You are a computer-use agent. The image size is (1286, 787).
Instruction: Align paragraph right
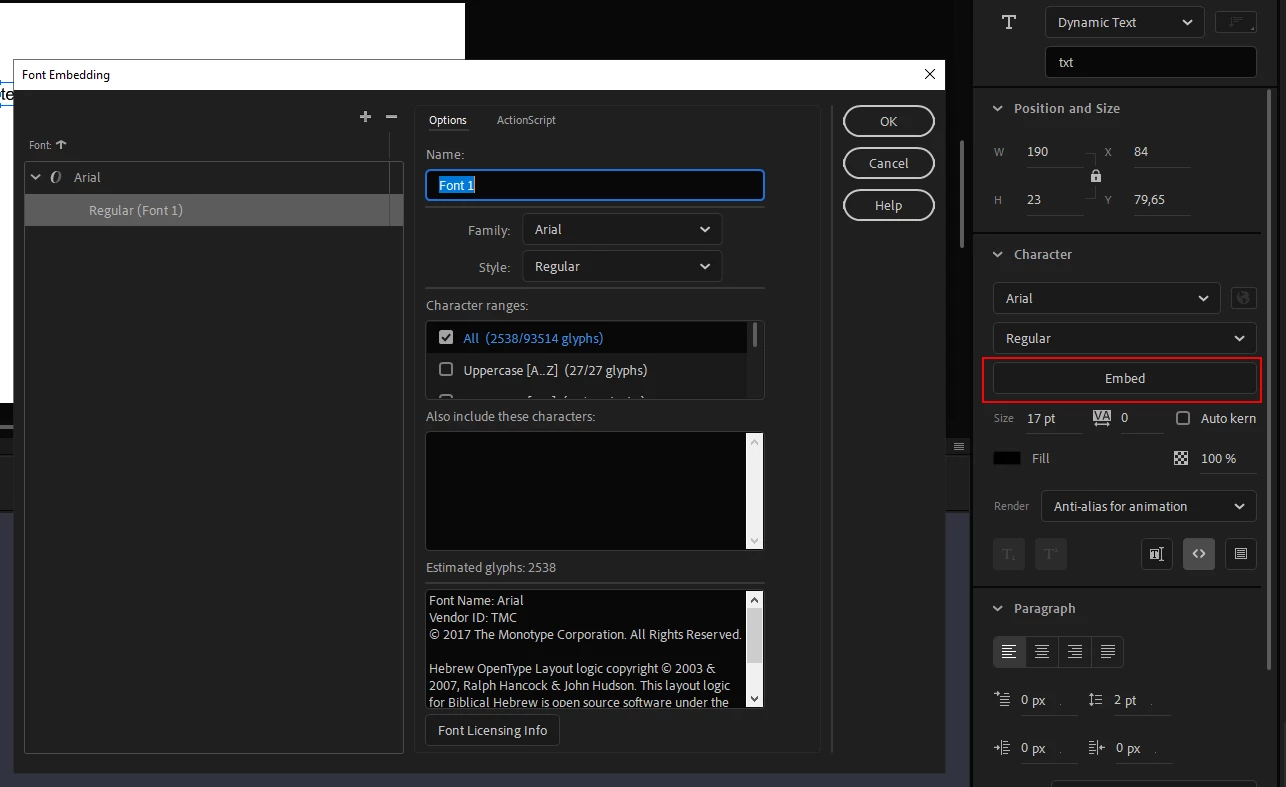coord(1075,652)
